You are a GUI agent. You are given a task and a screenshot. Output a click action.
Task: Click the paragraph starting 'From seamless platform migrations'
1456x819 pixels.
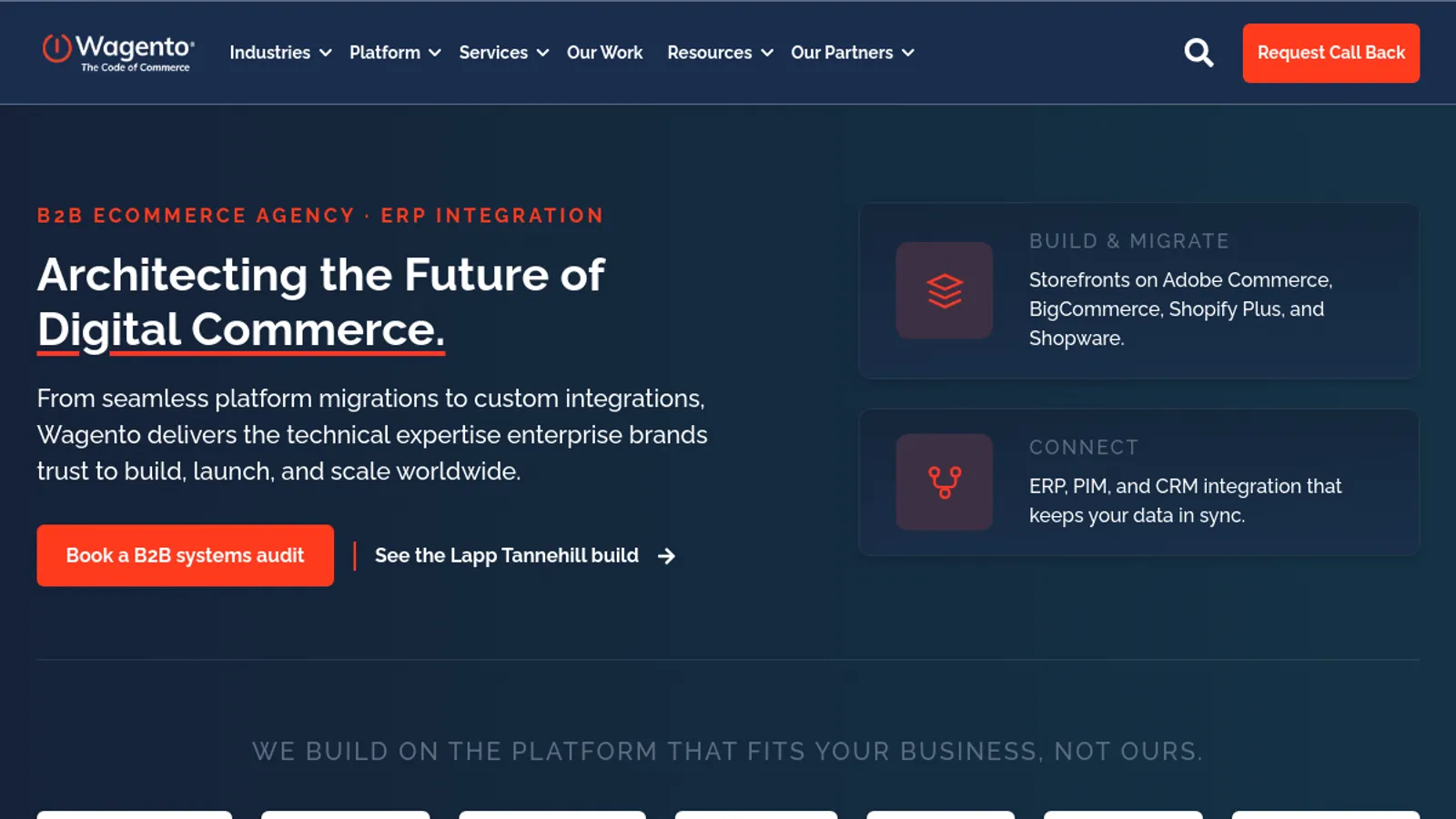tap(372, 435)
